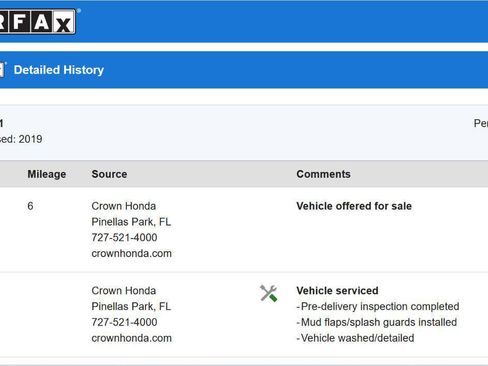Click the Detailed History section icon
This screenshot has height=366, width=488.
click(3, 70)
